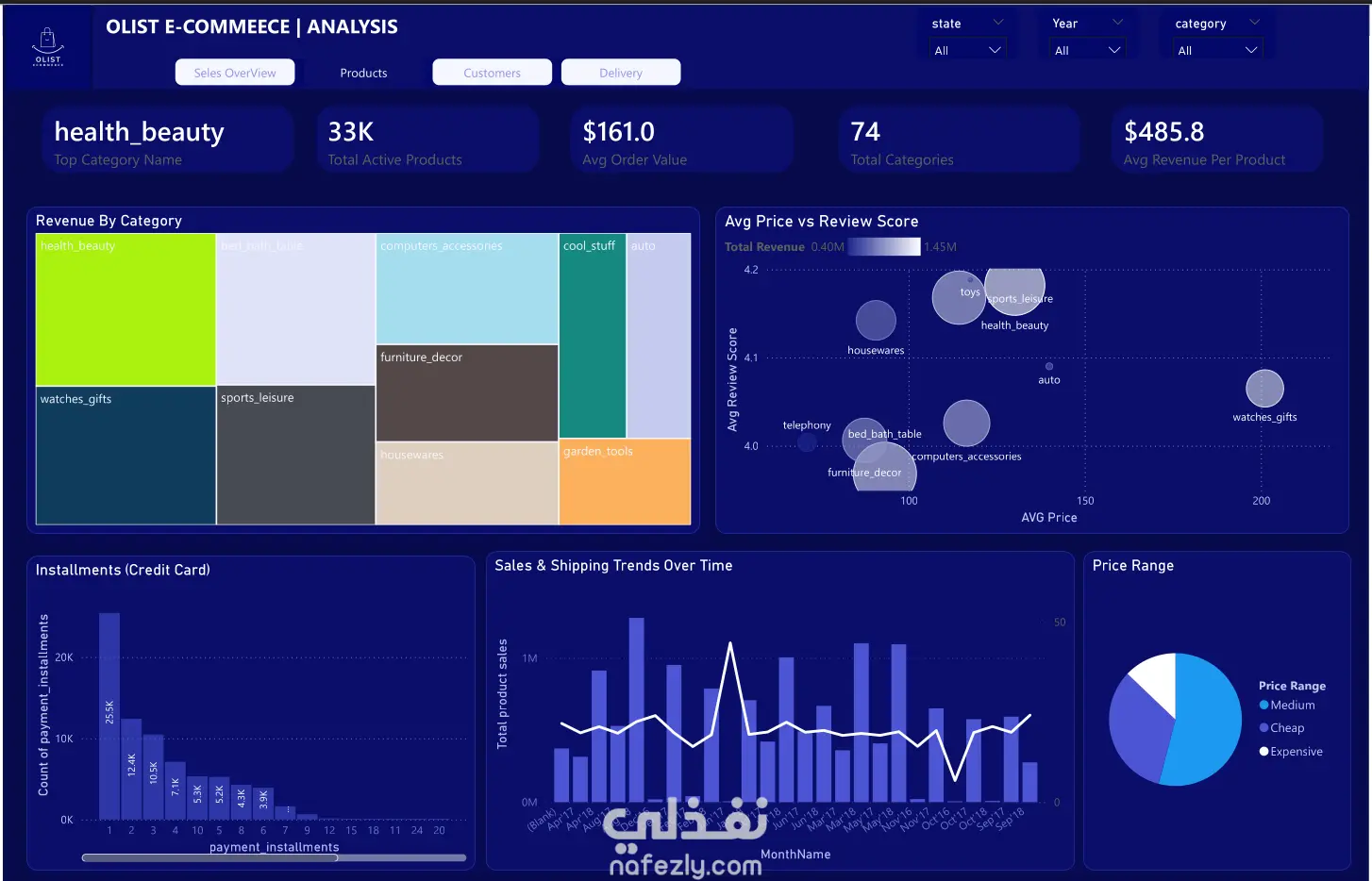Select the Medium legend marker
The width and height of the screenshot is (1372, 881).
[1263, 705]
